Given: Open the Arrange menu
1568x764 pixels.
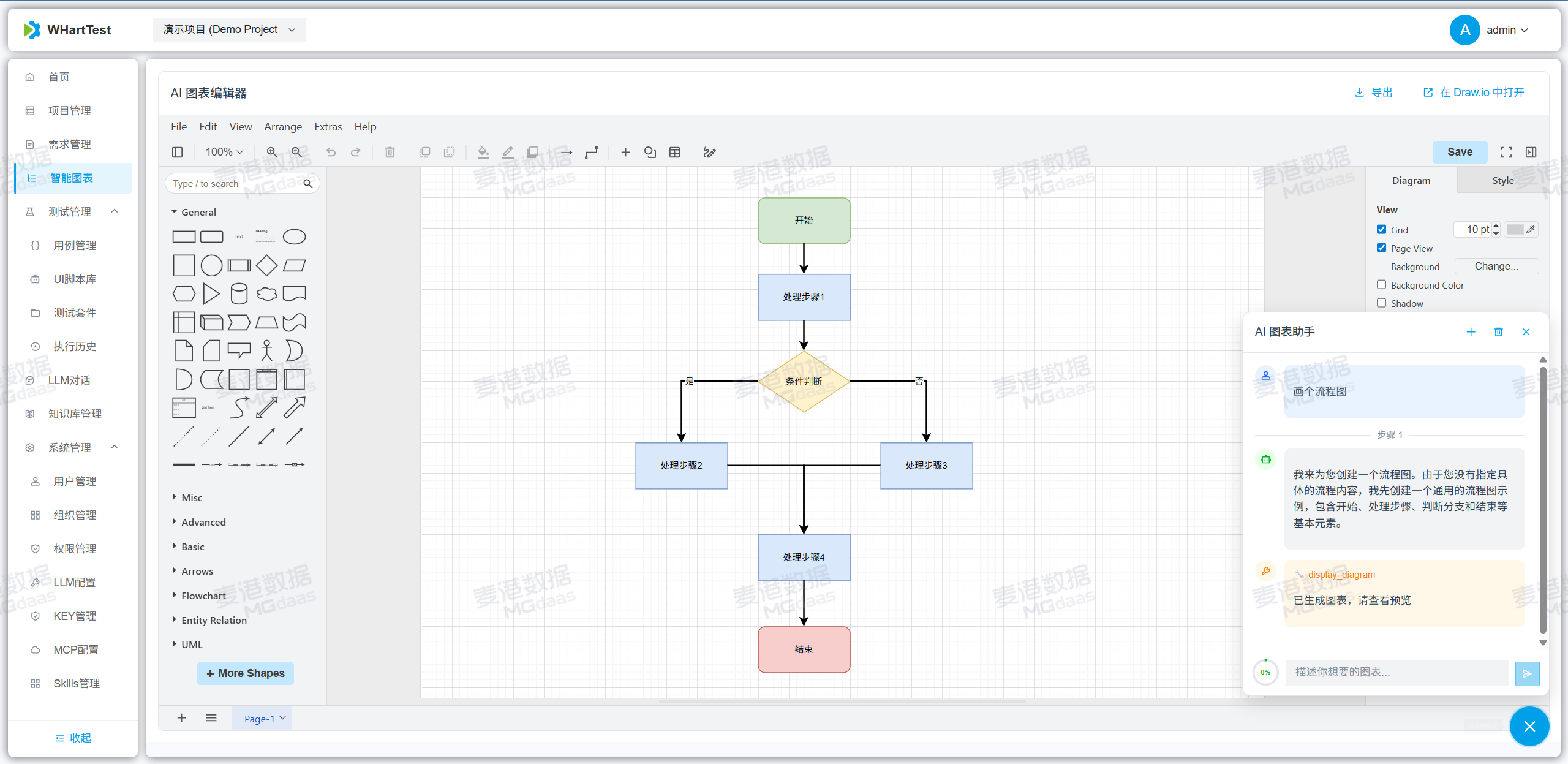Looking at the screenshot, I should [282, 127].
